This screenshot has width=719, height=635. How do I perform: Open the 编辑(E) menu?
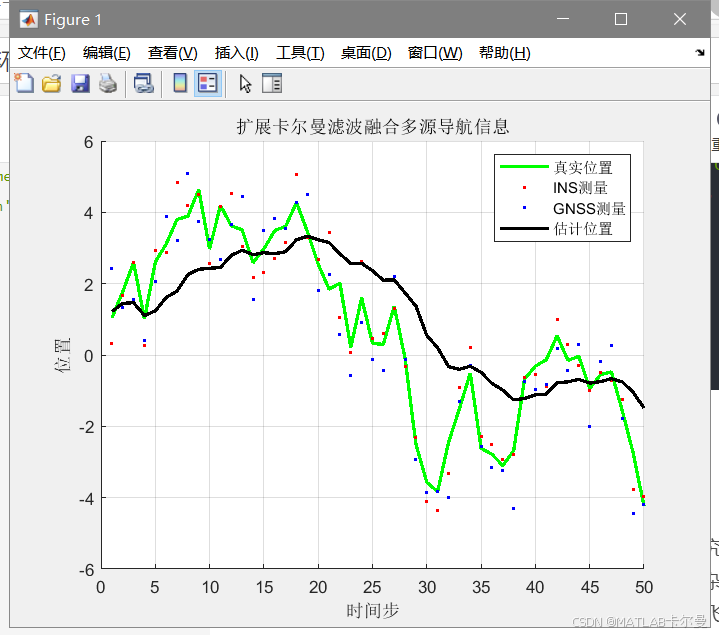point(107,53)
